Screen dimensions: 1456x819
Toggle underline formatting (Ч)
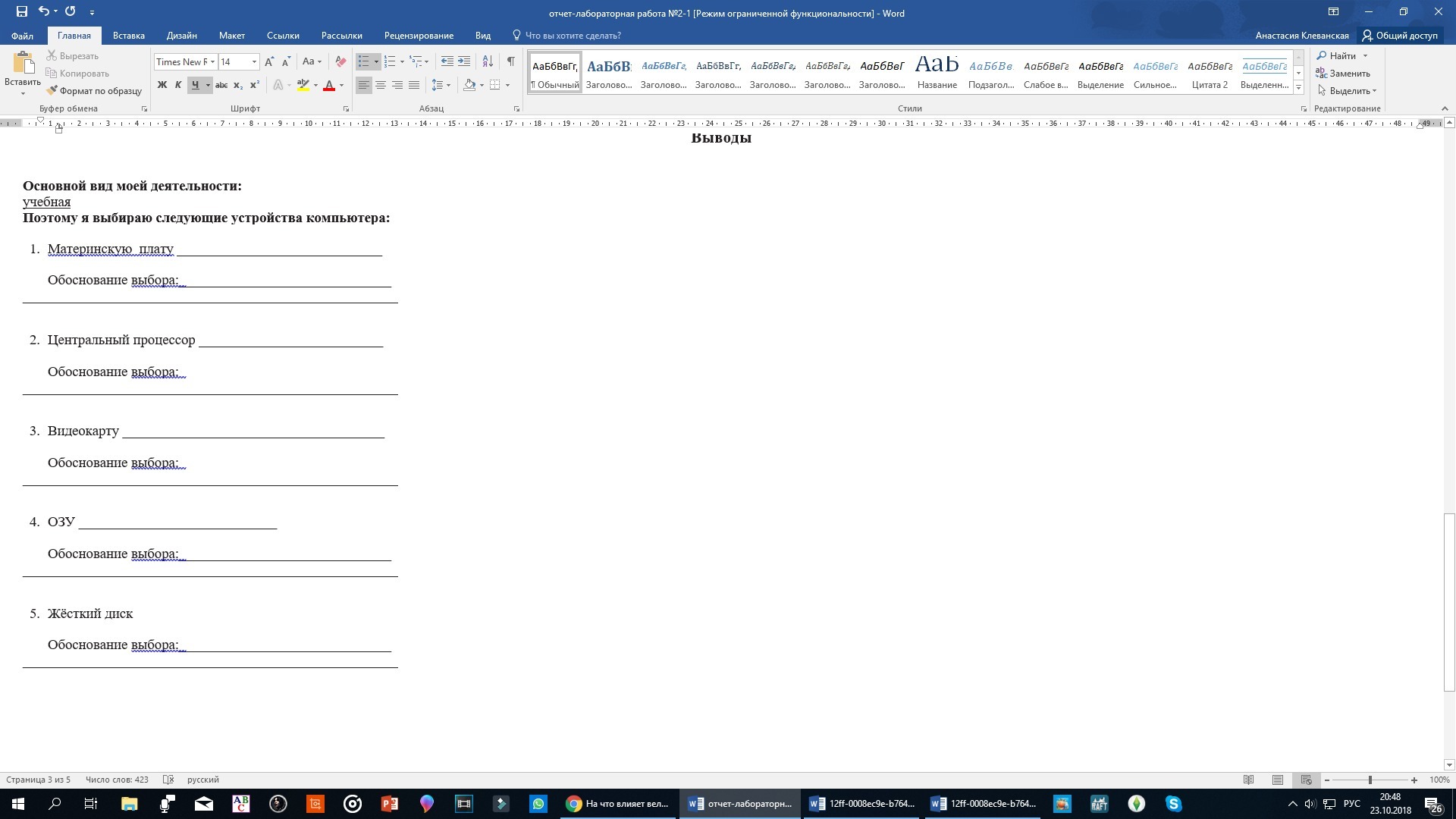point(195,85)
